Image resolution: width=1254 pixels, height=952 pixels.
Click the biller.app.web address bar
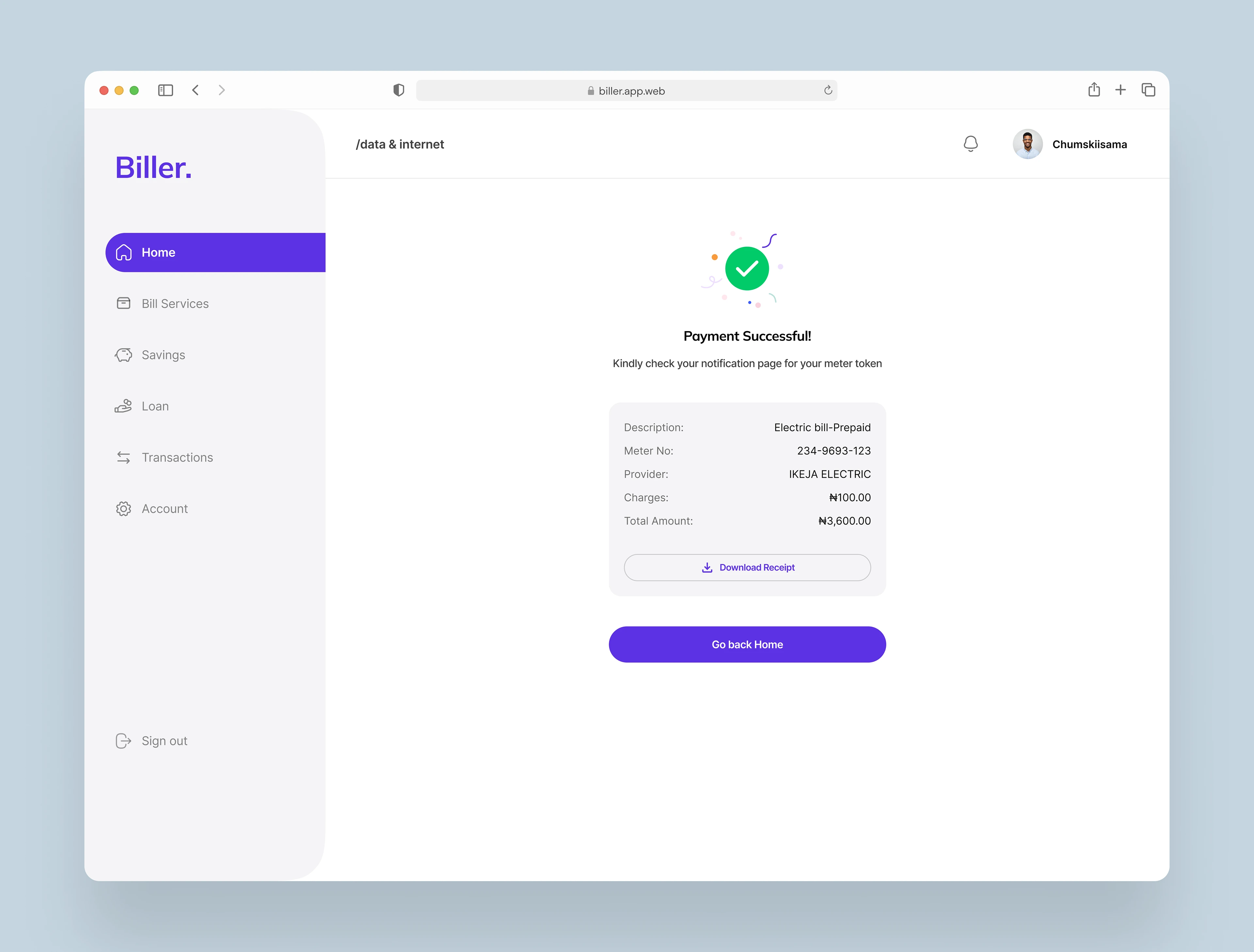[626, 91]
